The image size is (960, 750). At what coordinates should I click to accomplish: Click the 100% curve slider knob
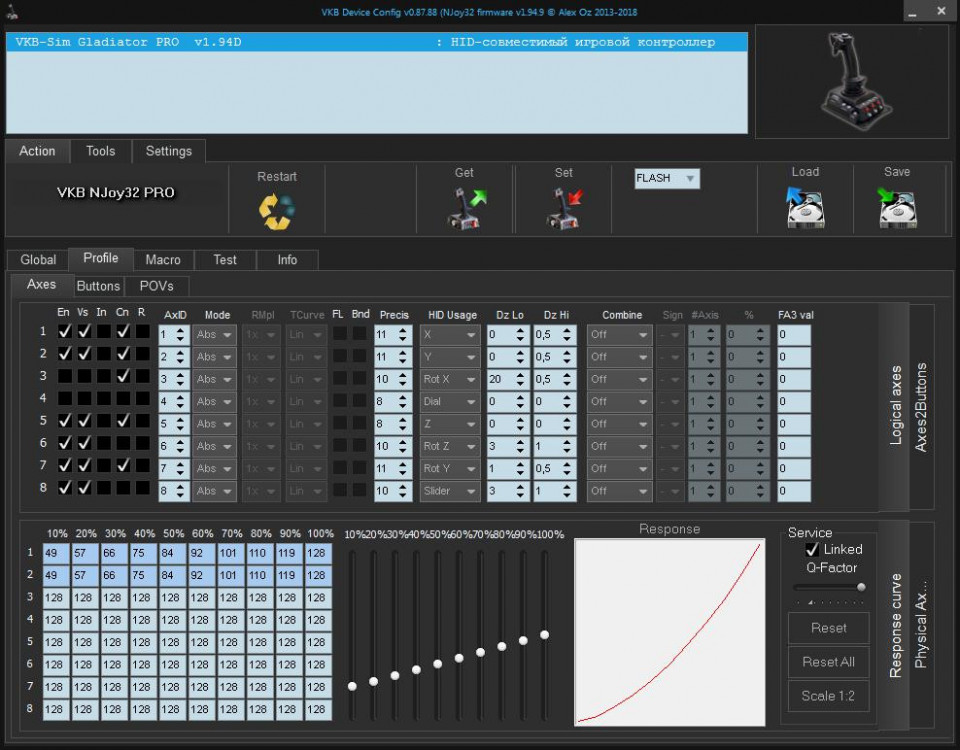tap(545, 635)
